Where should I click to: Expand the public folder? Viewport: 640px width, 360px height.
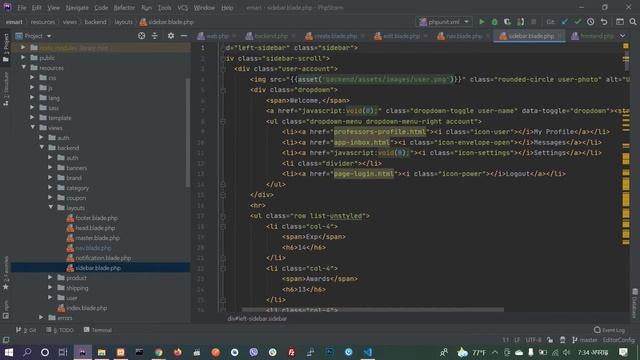[23, 58]
